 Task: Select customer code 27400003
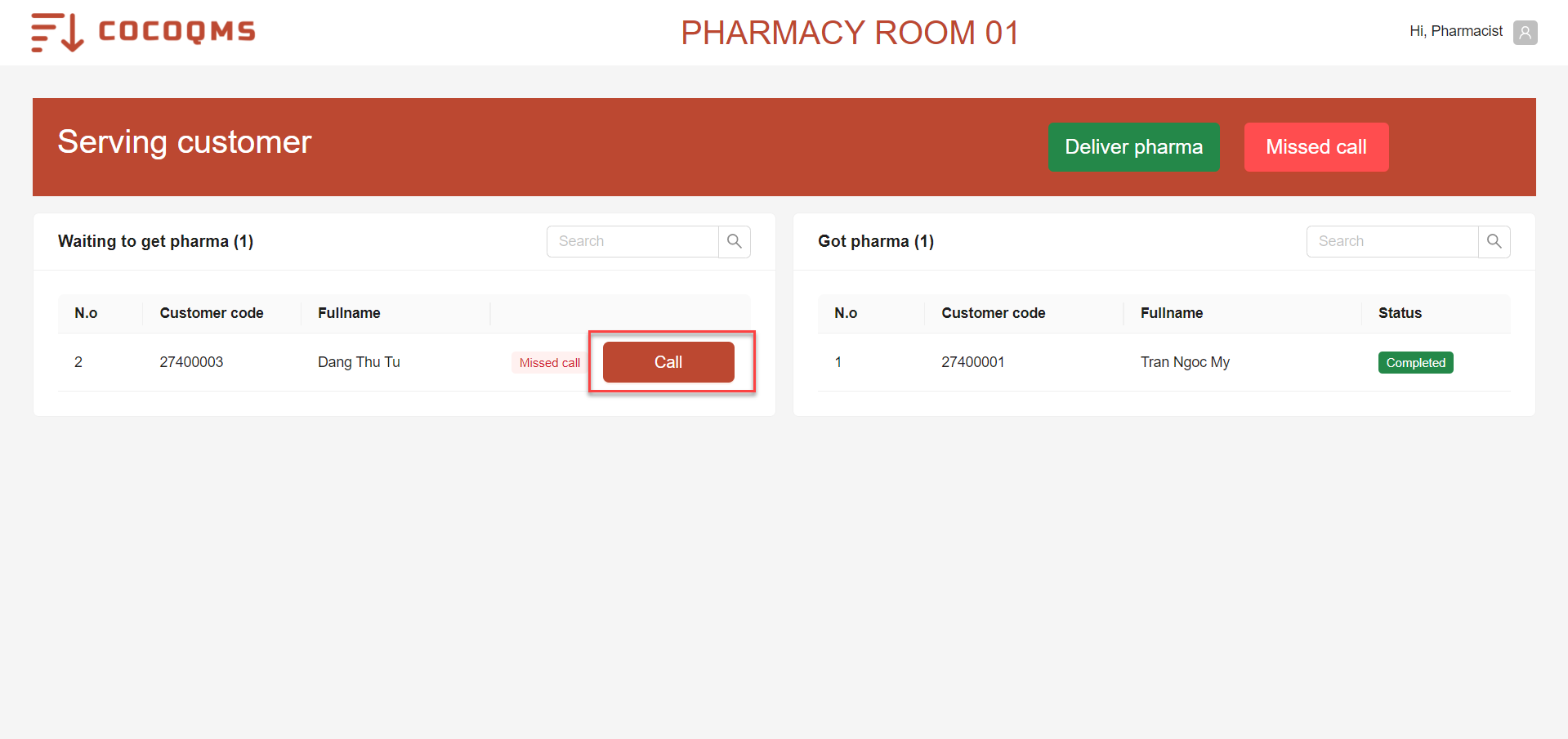[191, 362]
